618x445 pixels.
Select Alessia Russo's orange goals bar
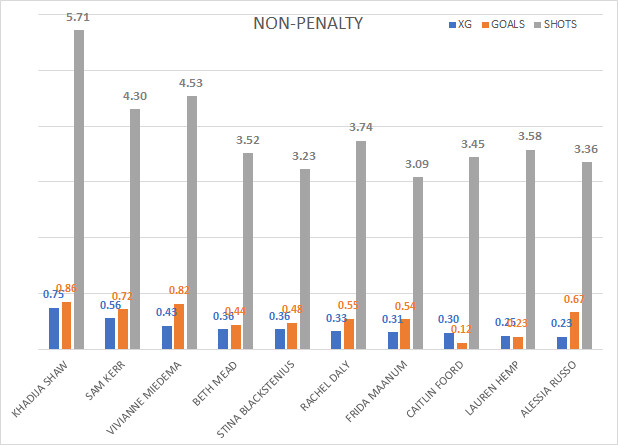574,330
